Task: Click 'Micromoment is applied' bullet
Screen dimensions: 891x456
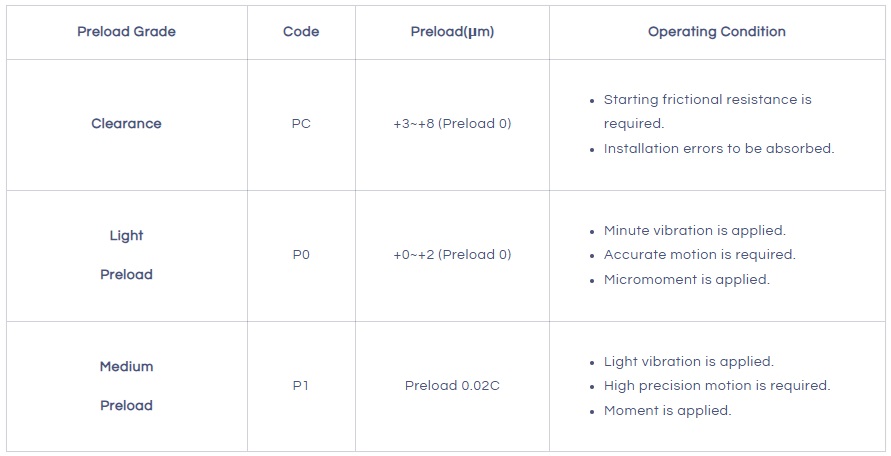Action: (686, 280)
